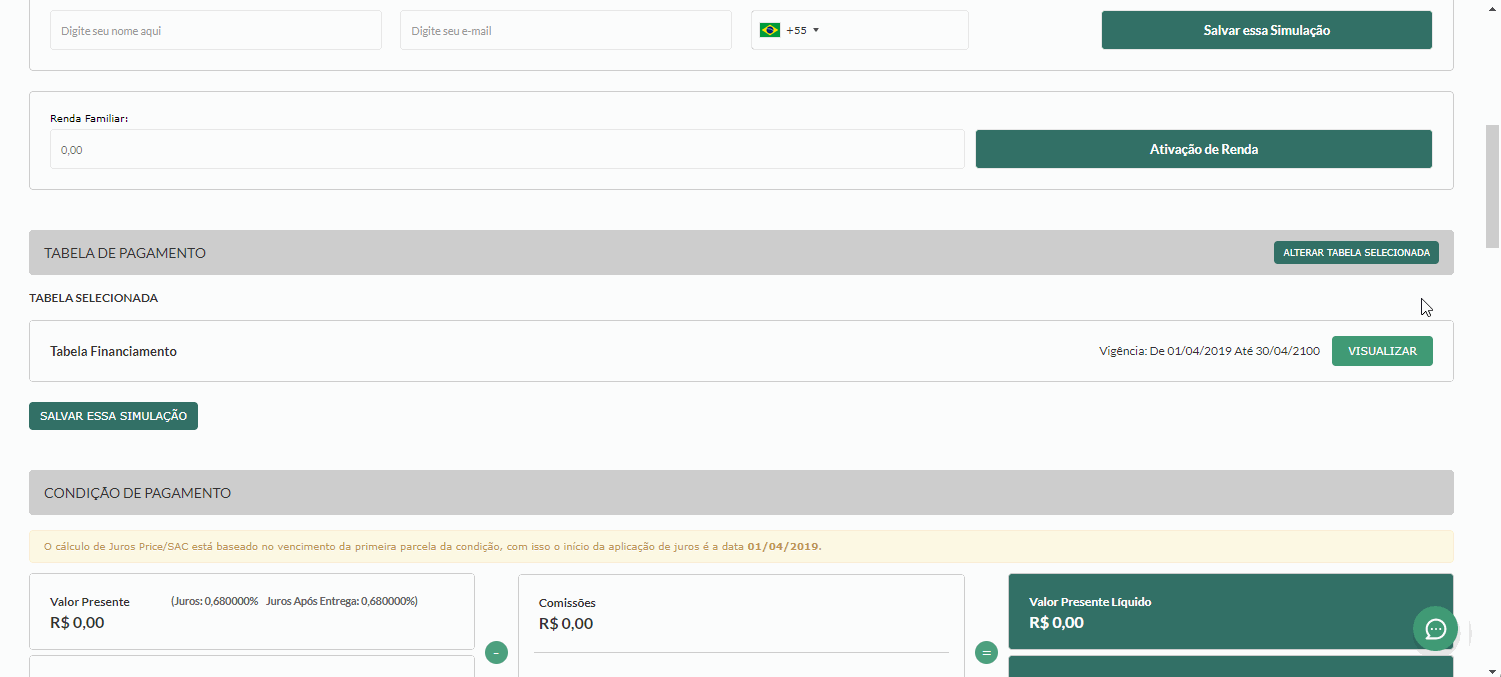Click the e-mail input field
The width and height of the screenshot is (1501, 677).
[x=566, y=30]
